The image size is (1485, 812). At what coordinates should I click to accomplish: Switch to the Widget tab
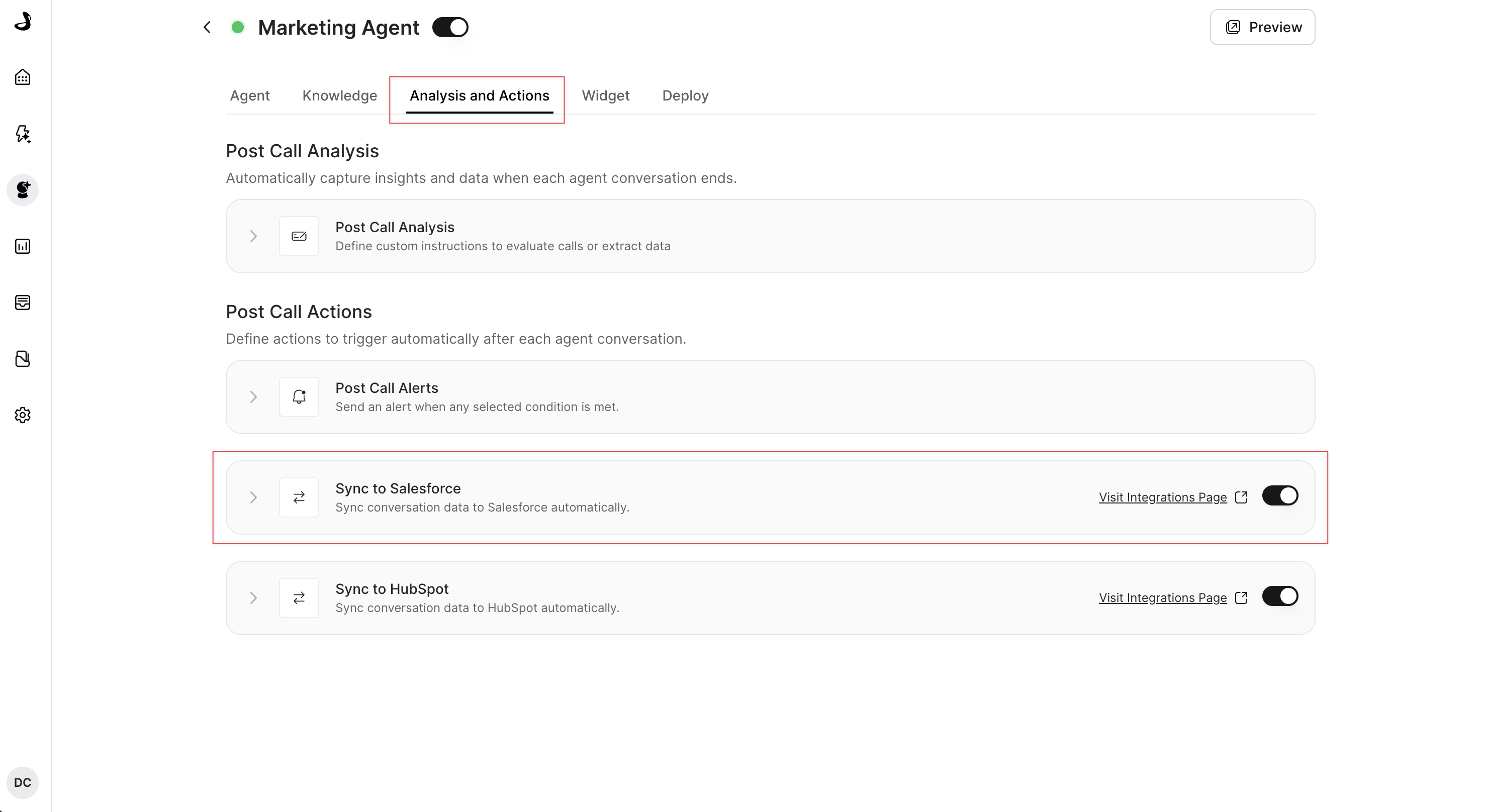point(605,95)
